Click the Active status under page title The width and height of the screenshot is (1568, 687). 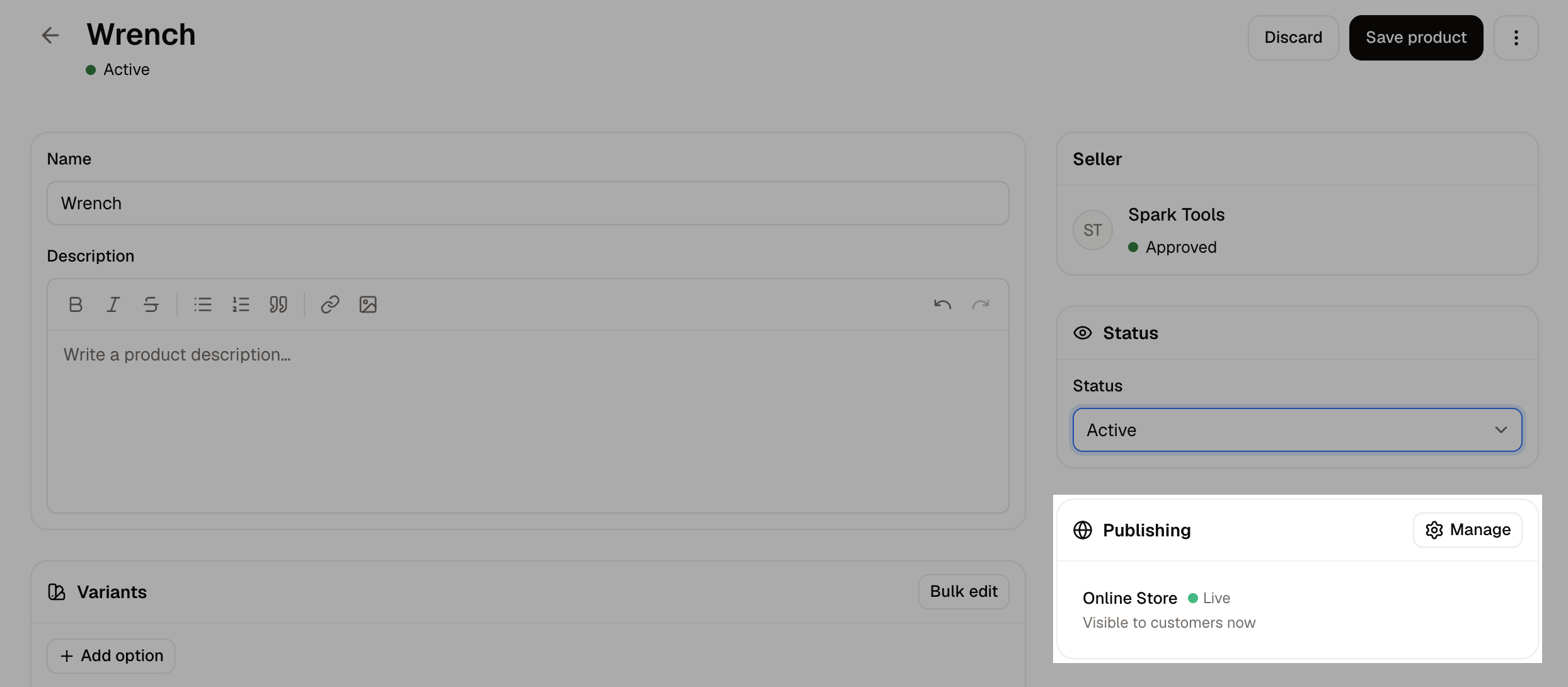click(x=118, y=69)
